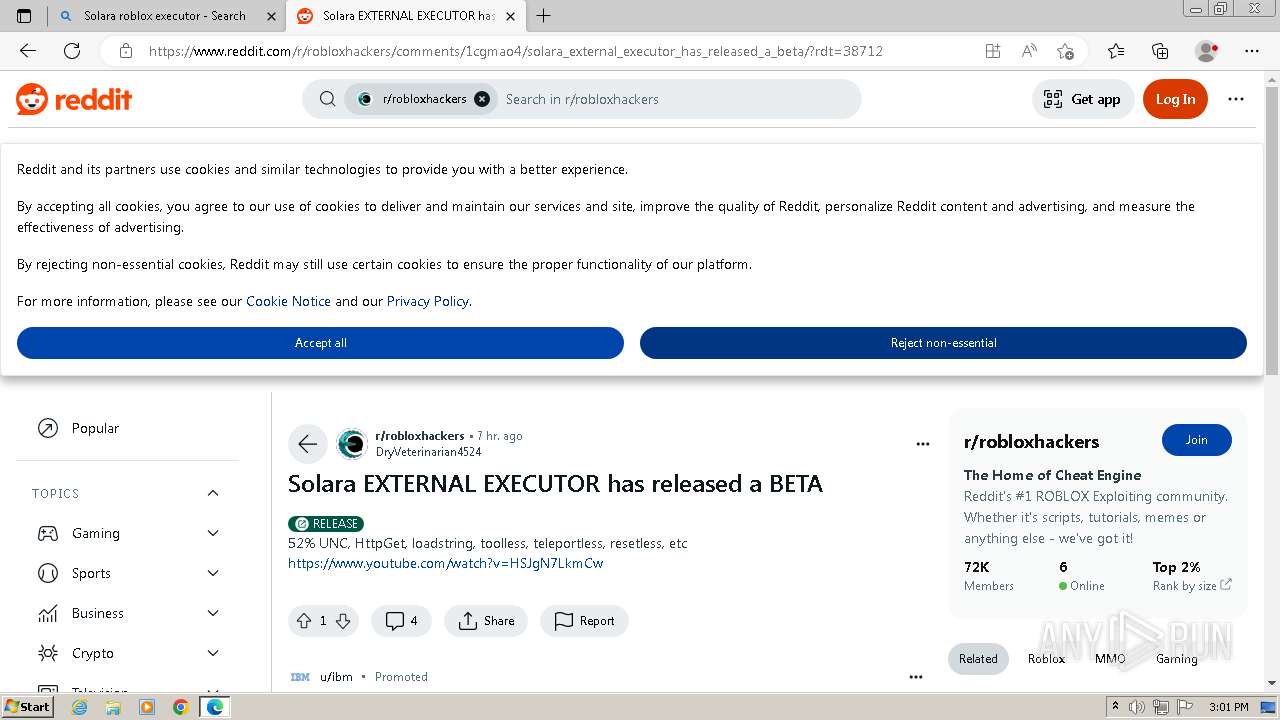
Task: Click Get app button
Action: point(1083,99)
